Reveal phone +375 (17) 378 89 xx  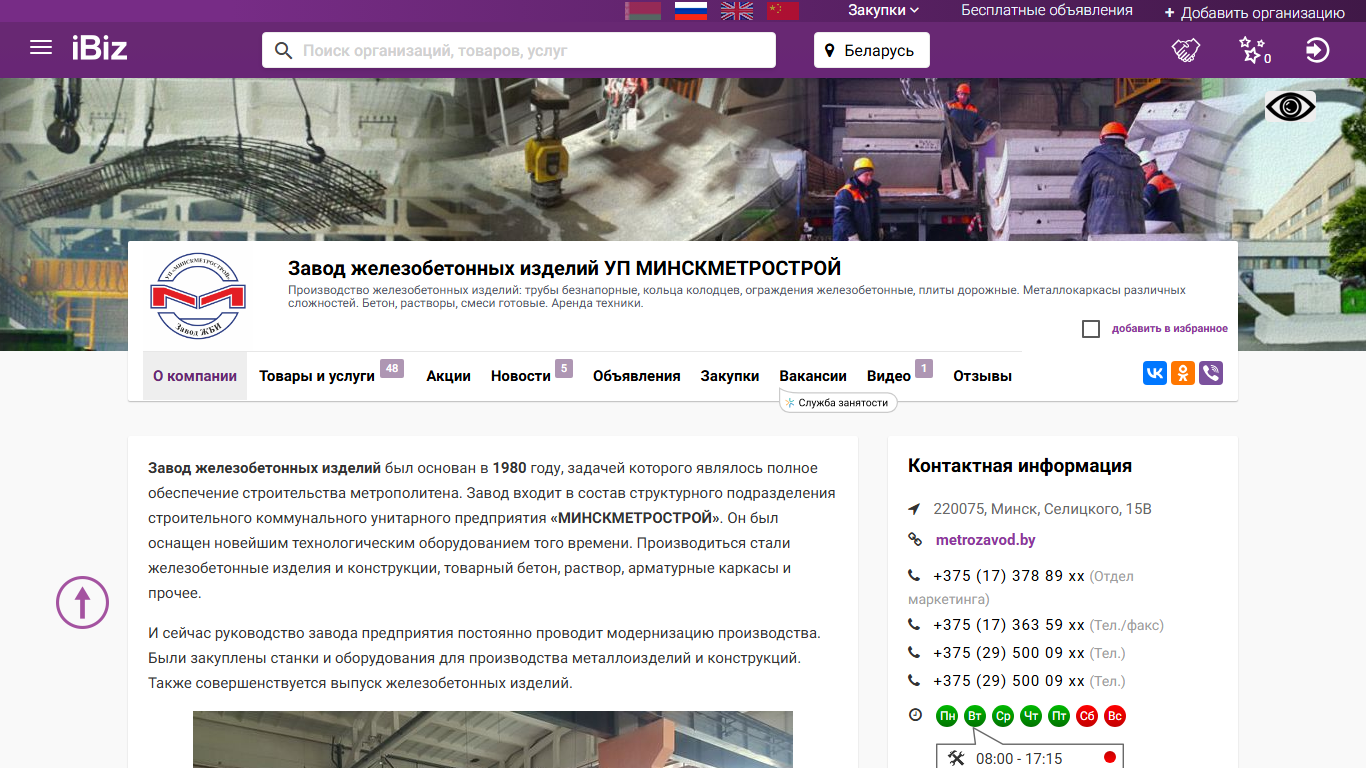point(1009,576)
